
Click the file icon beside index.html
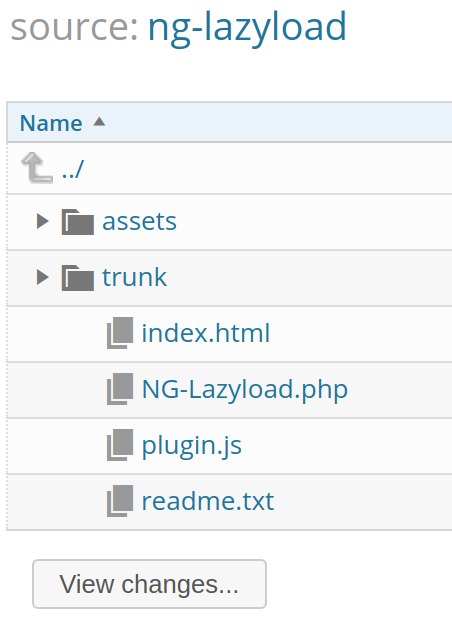120,333
